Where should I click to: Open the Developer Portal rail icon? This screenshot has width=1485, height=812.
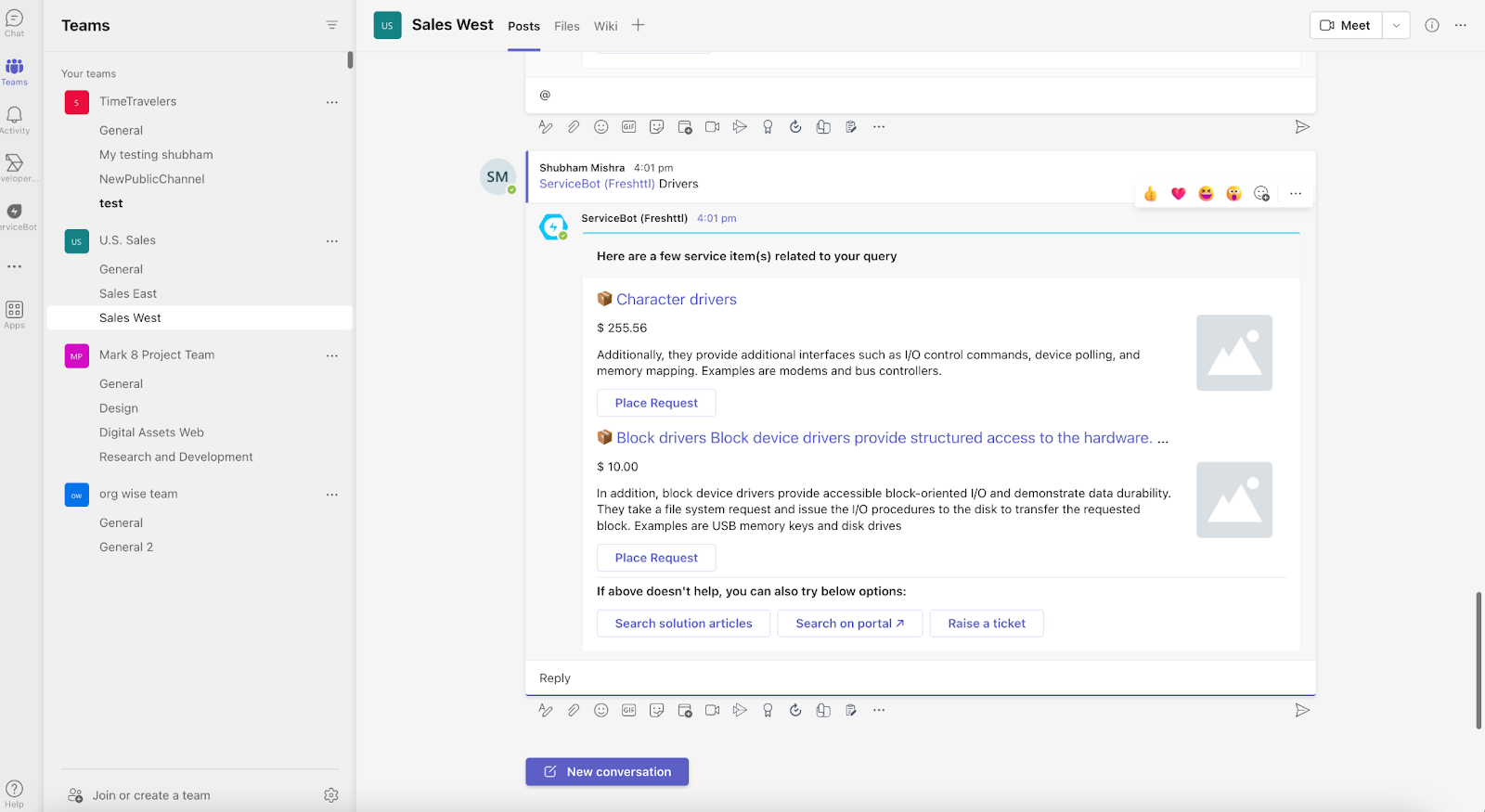15,168
